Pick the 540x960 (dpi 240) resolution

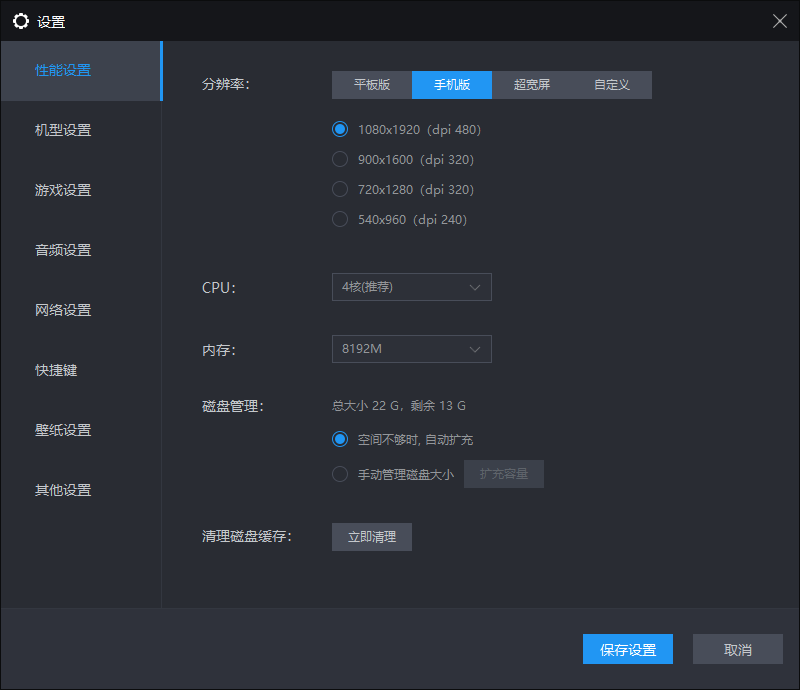[x=340, y=219]
